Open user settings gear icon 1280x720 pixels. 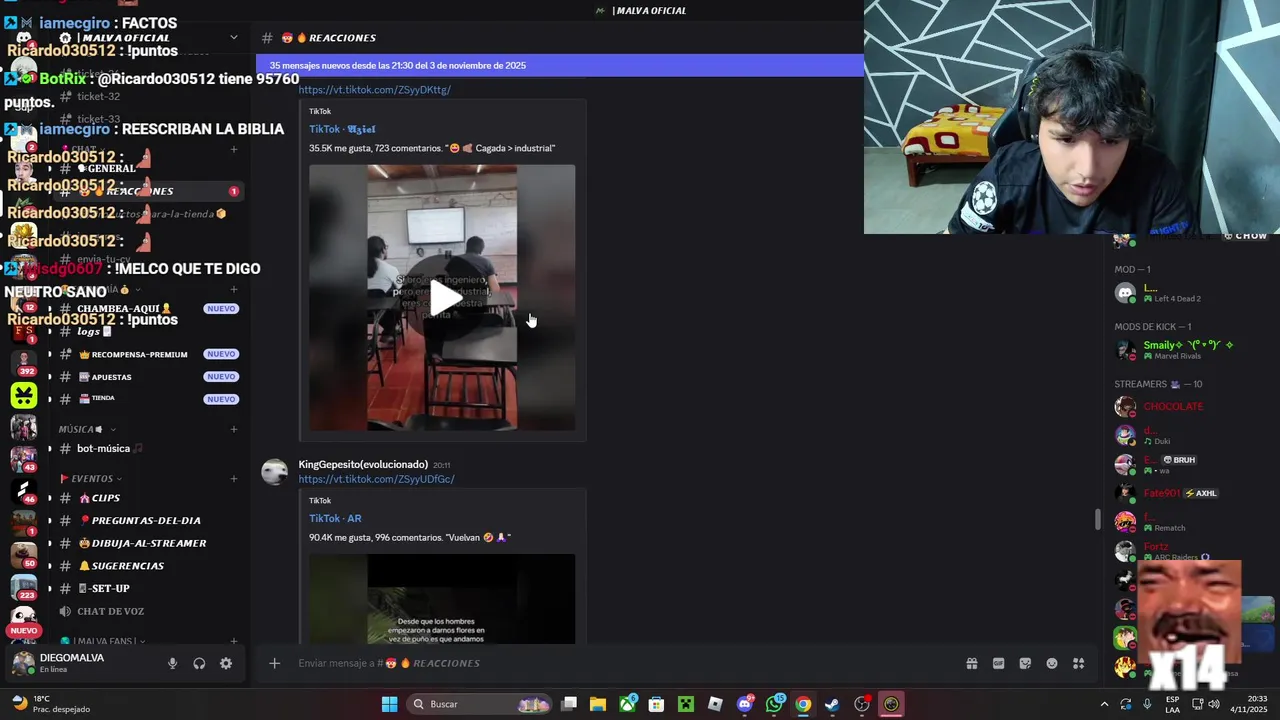(x=226, y=663)
